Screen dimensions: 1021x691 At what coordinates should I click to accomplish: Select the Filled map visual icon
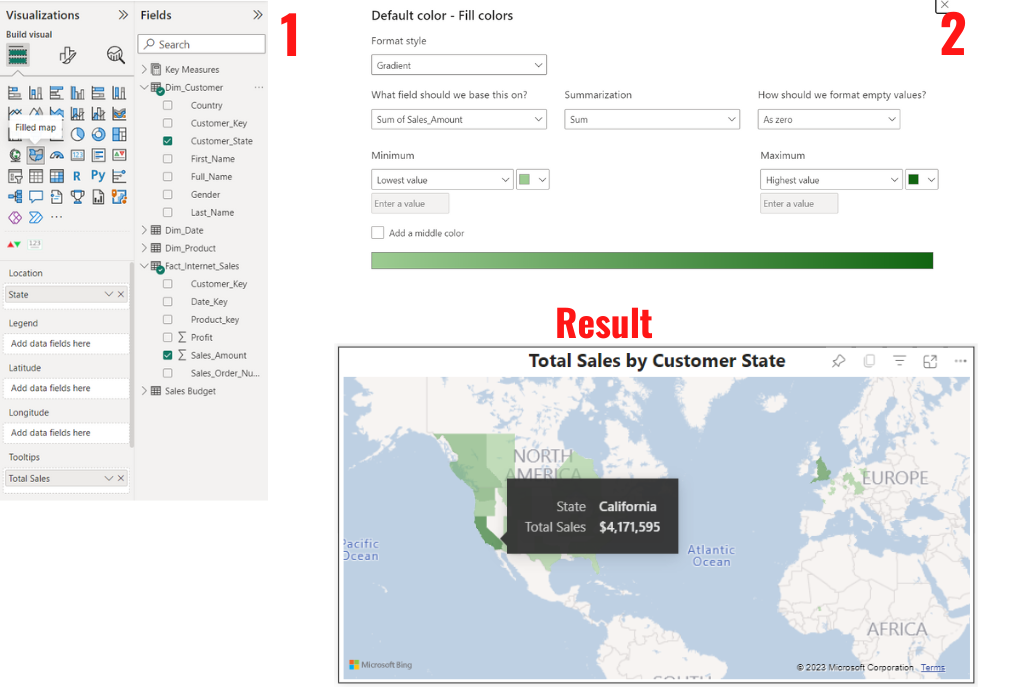[x=35, y=155]
